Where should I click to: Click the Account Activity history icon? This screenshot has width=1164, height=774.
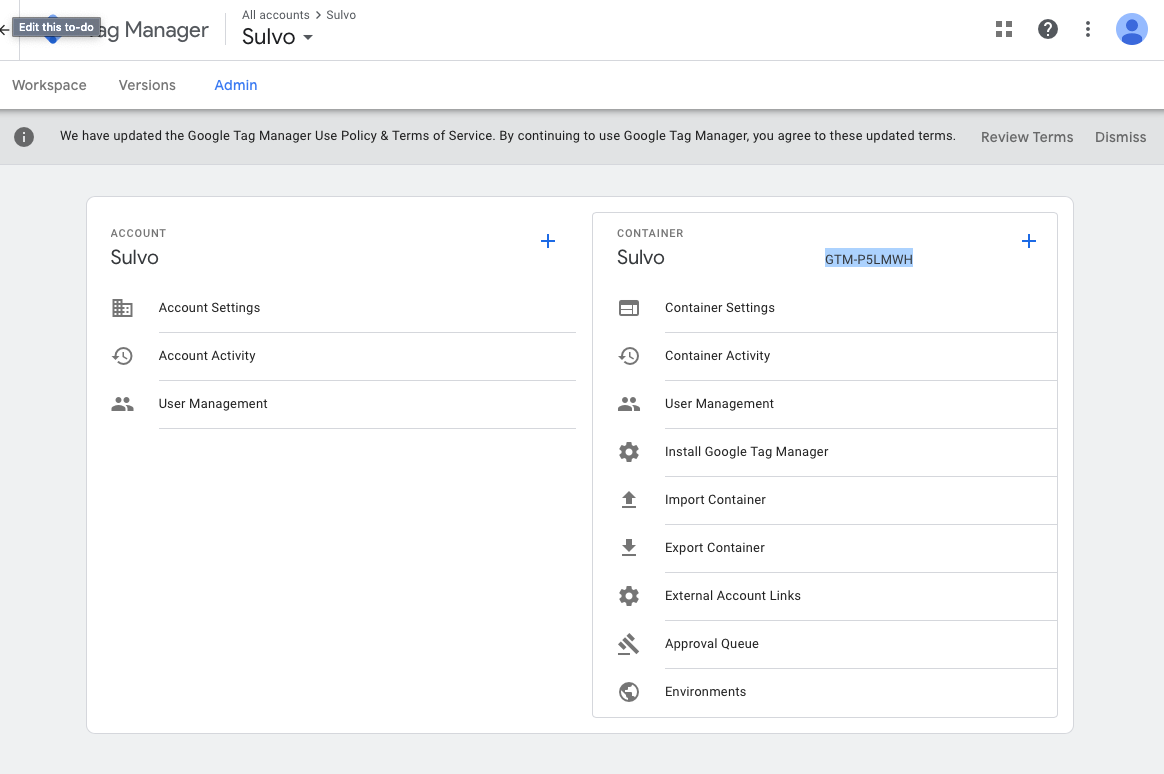(122, 356)
